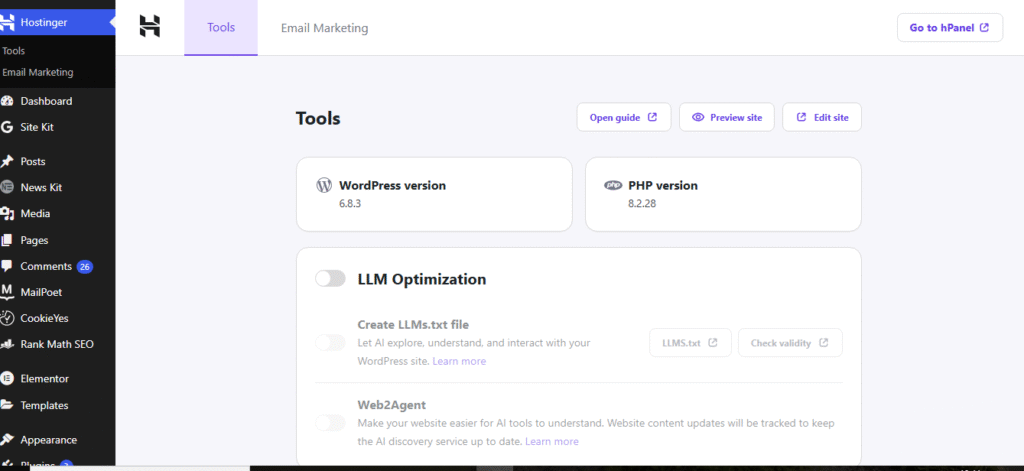The height and width of the screenshot is (471, 1024).
Task: Open the Rank Math SEO menu item
Action: [57, 344]
